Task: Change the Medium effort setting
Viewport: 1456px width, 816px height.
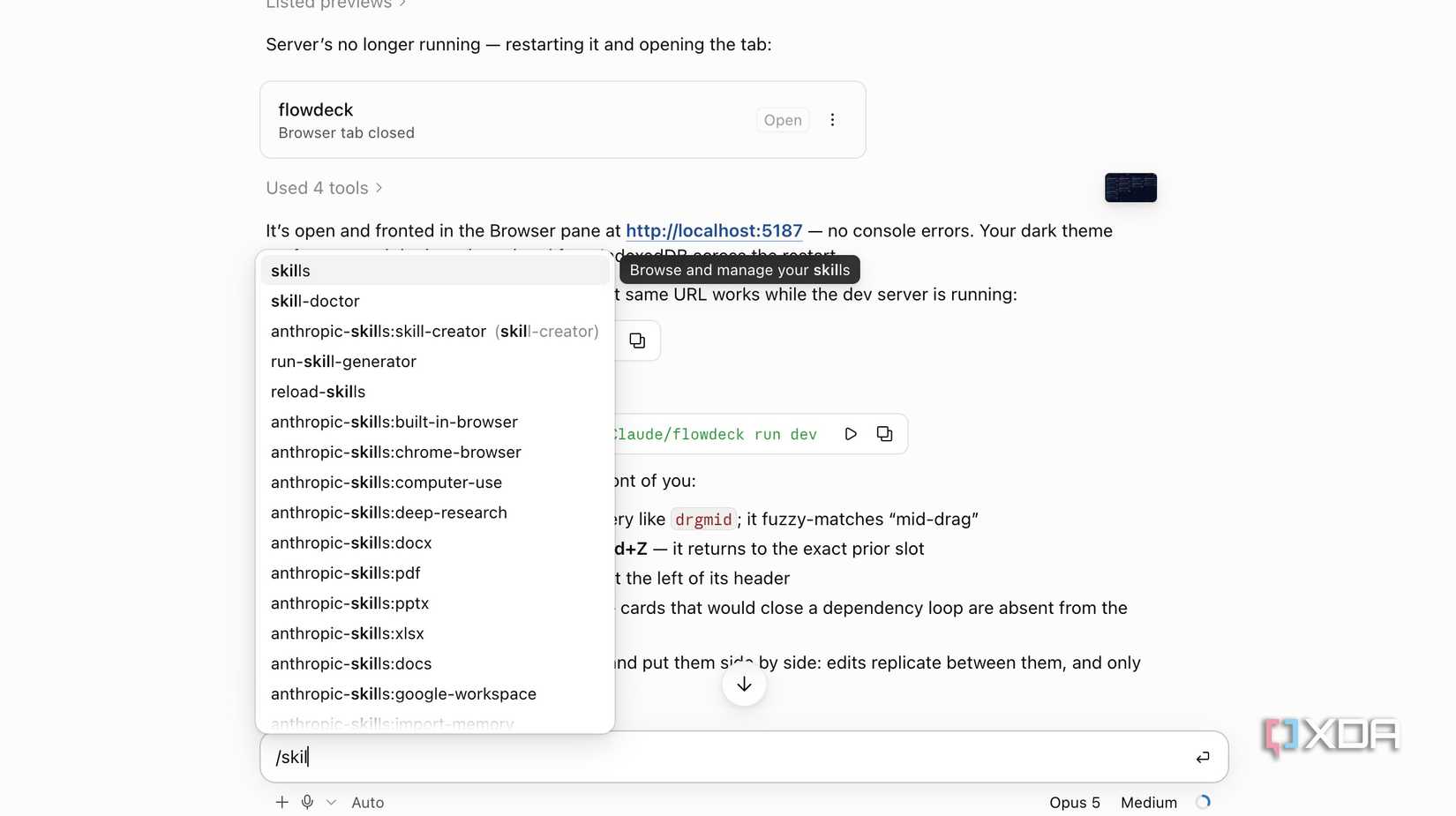Action: pyautogui.click(x=1149, y=803)
